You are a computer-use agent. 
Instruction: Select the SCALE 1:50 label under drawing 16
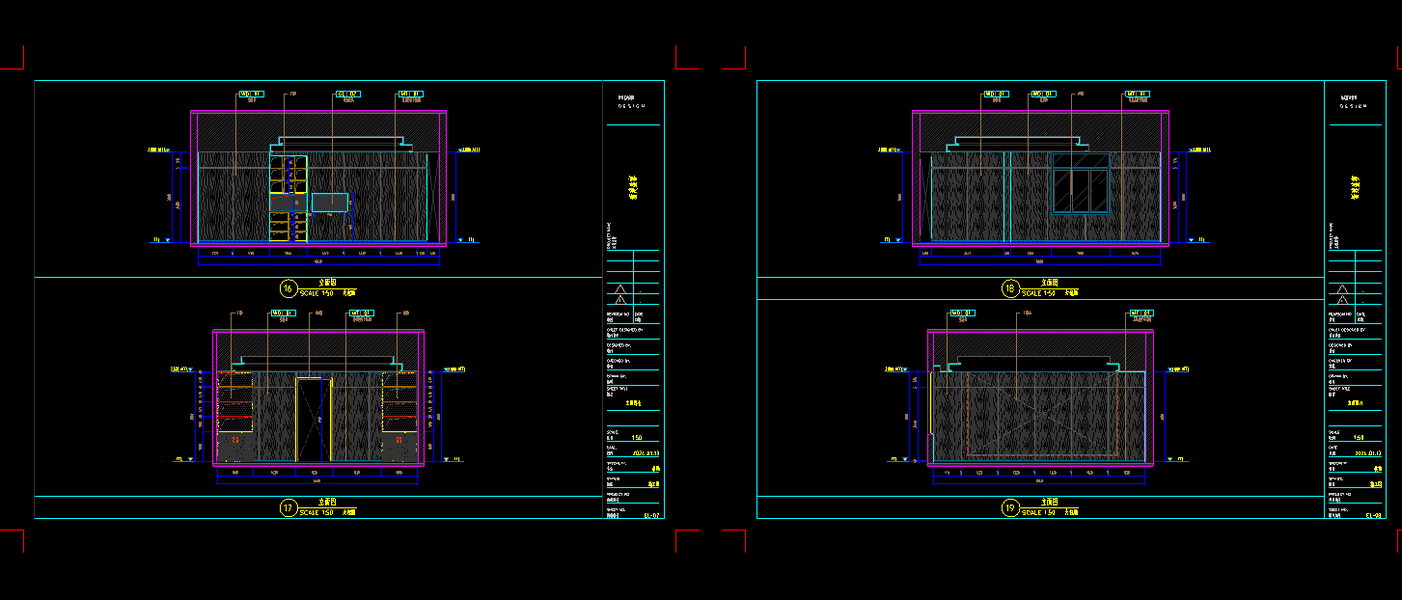click(x=318, y=293)
